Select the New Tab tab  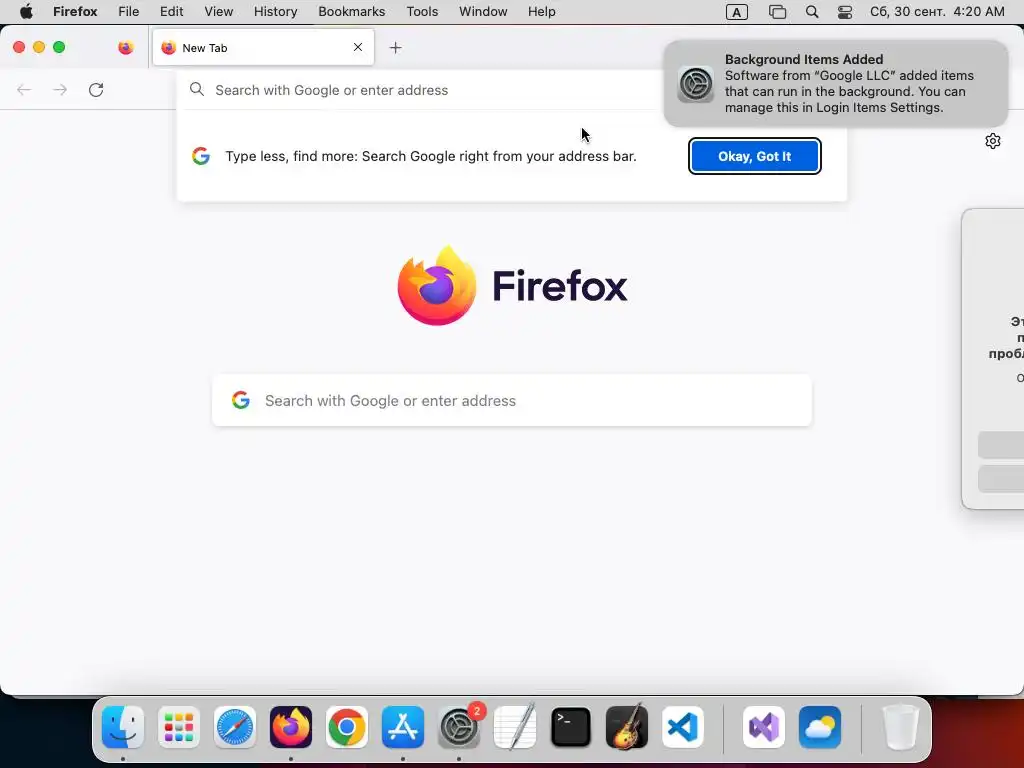(x=263, y=48)
